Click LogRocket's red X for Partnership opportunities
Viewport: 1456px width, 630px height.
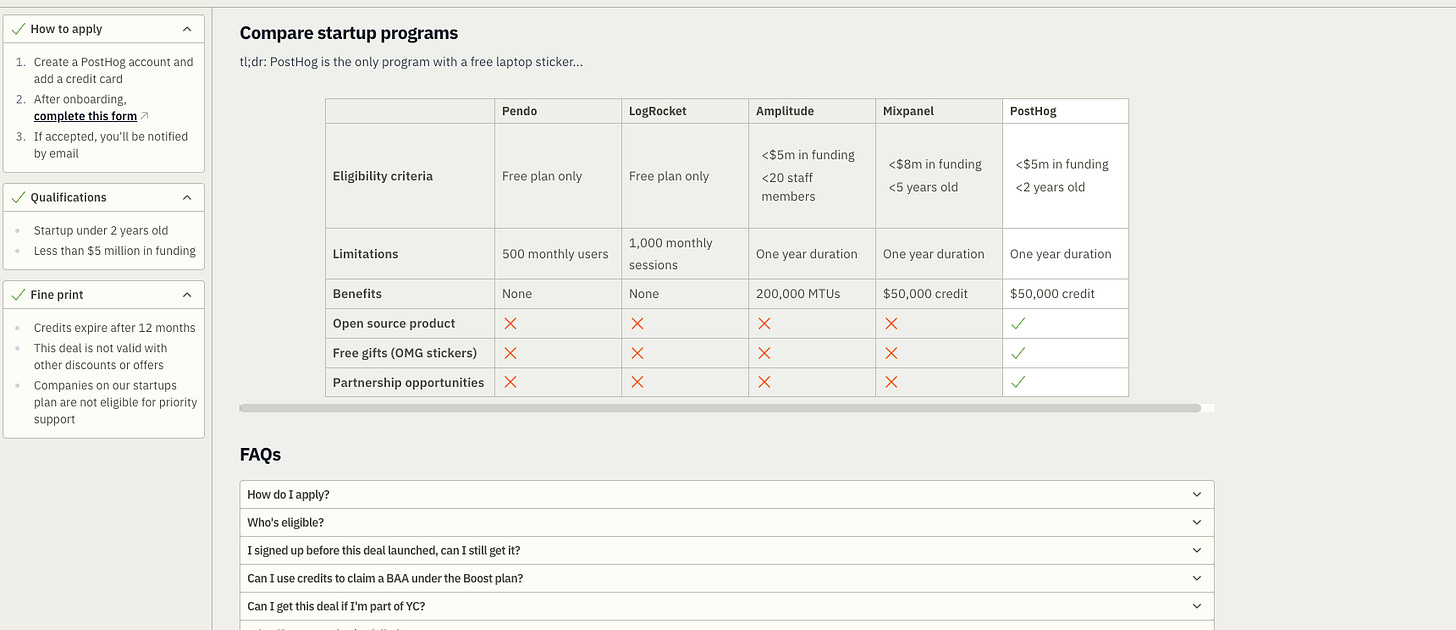[637, 383]
